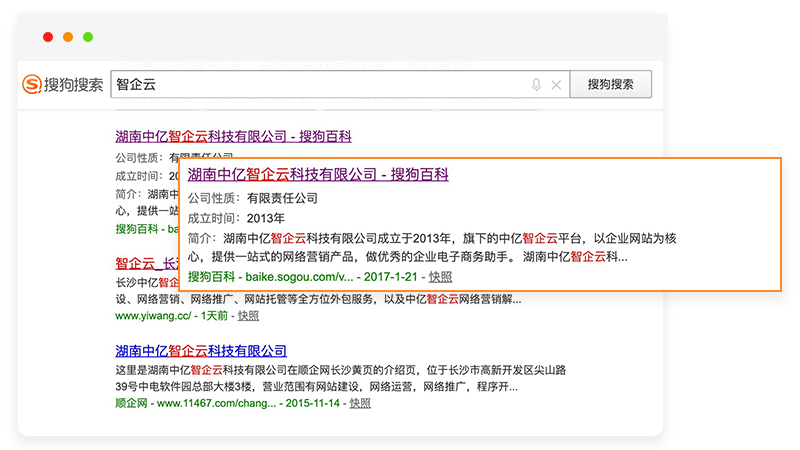Viewport: 800px width, 450px height.
Task: Click 成立时间: 2013年 text in highlighted box
Action: tap(236, 218)
